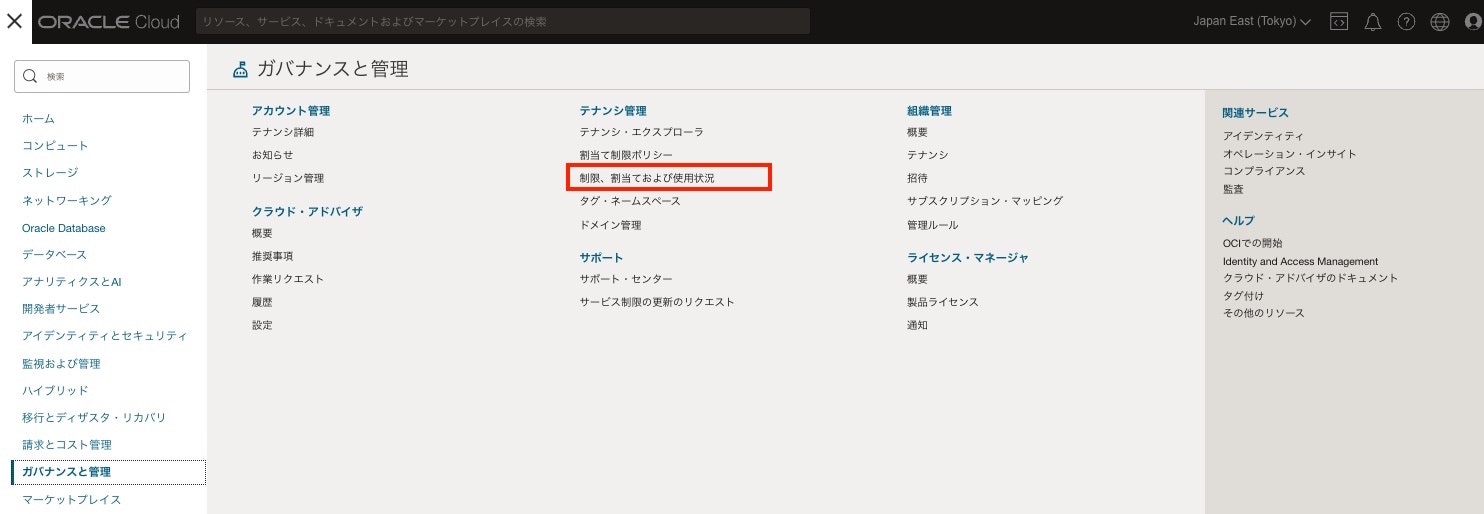Open コンプライアンス link
1484x514 pixels.
pyautogui.click(x=1264, y=171)
